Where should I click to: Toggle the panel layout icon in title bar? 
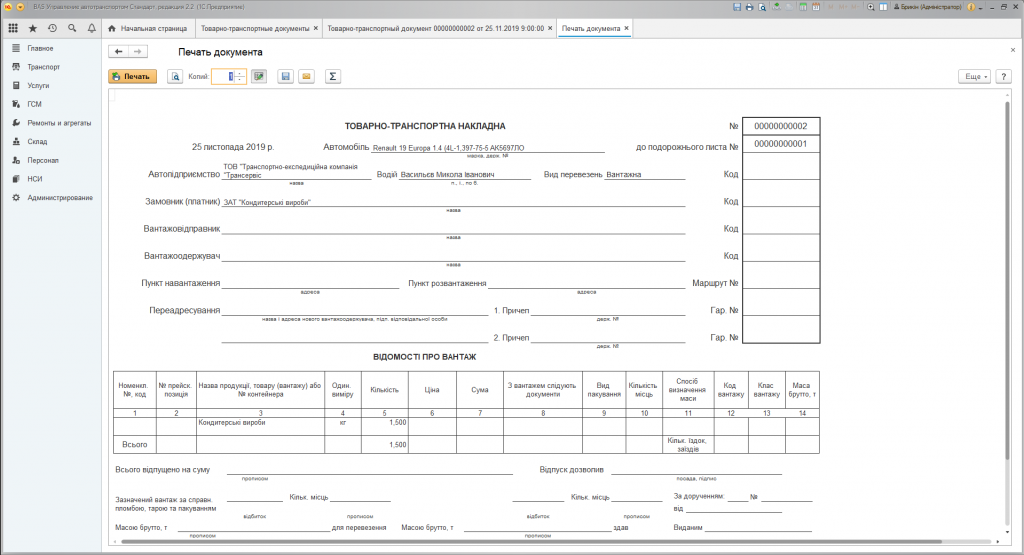point(884,7)
